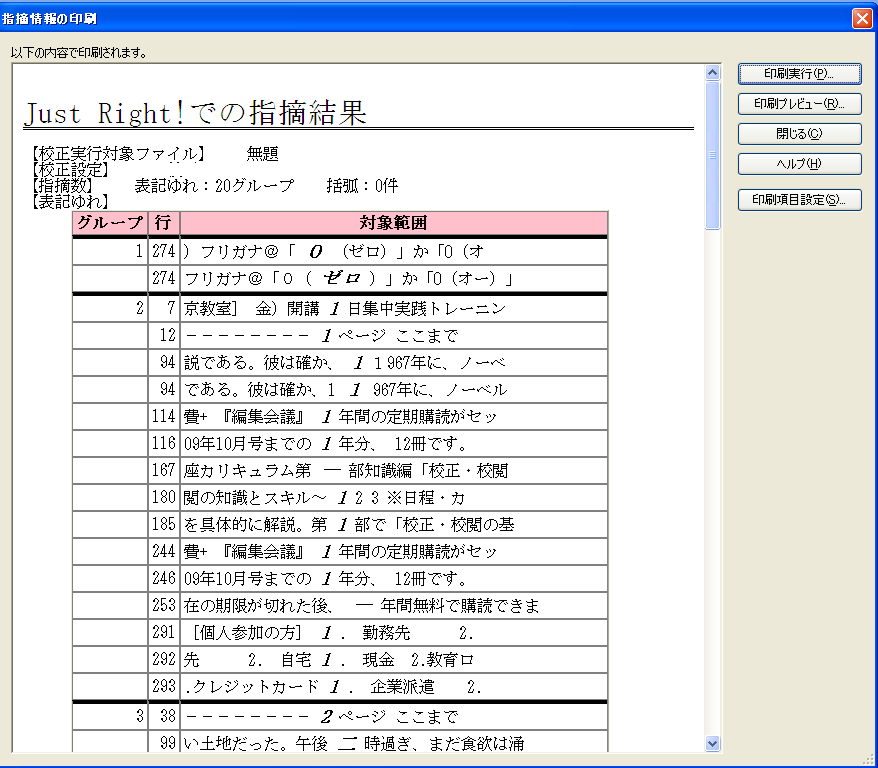Click the text '以下の内容で印刷されます。'
This screenshot has width=878, height=768.
79,53
